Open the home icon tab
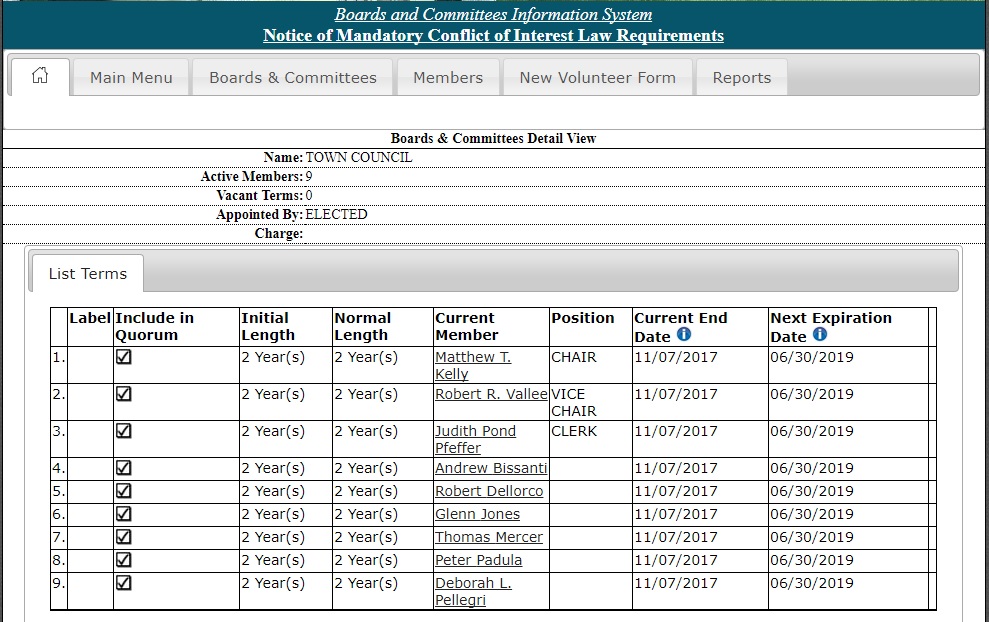 click(40, 76)
